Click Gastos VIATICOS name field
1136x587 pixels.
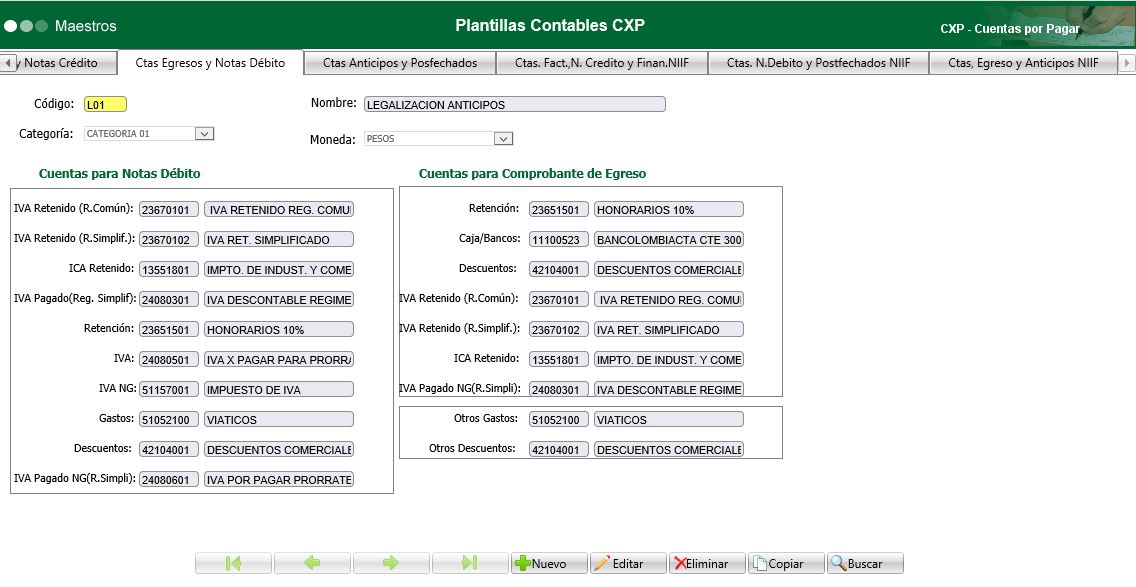point(279,420)
